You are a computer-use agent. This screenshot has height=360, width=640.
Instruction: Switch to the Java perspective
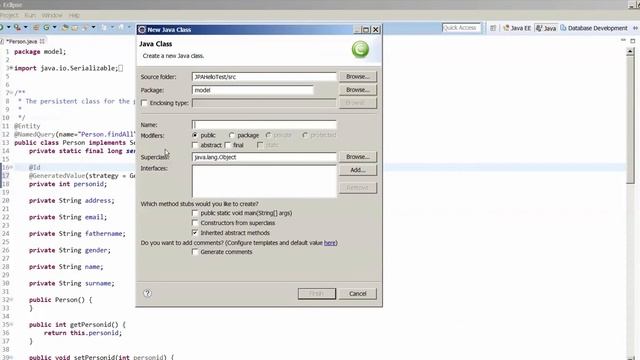point(546,28)
